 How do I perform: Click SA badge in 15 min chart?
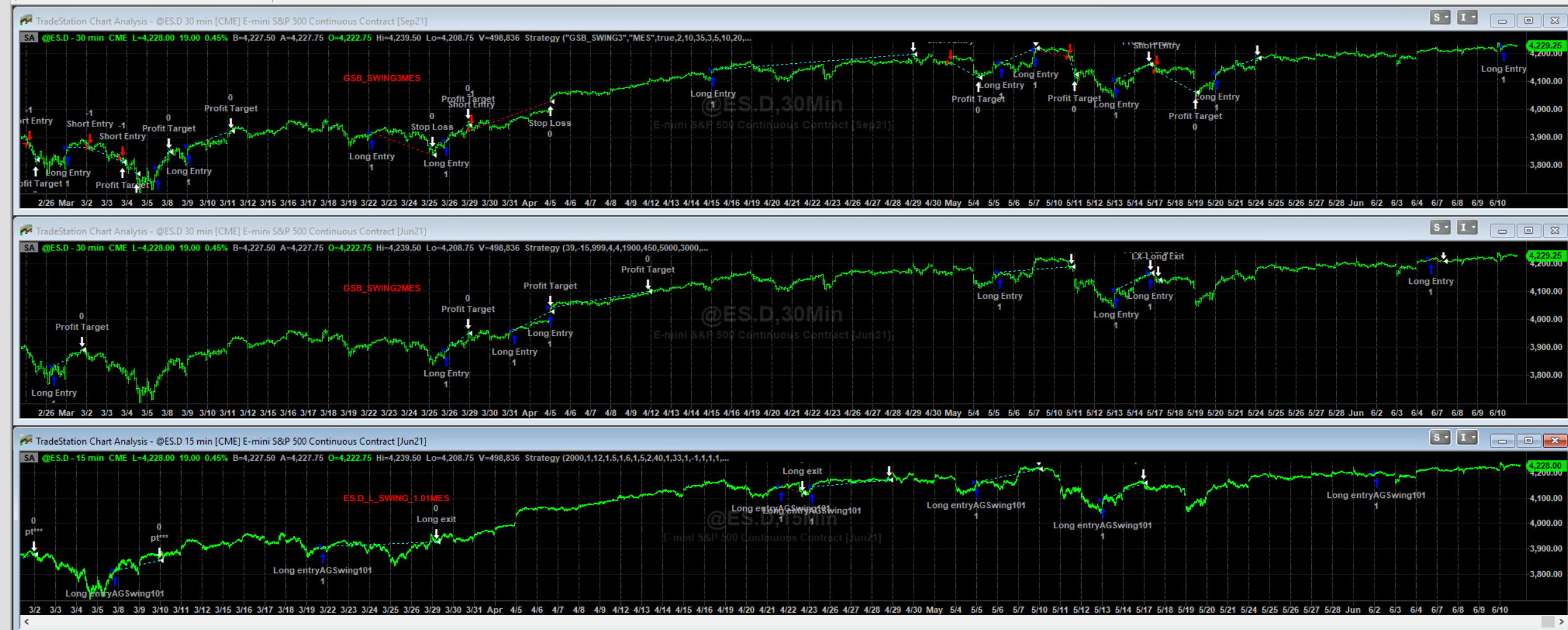pyautogui.click(x=29, y=458)
